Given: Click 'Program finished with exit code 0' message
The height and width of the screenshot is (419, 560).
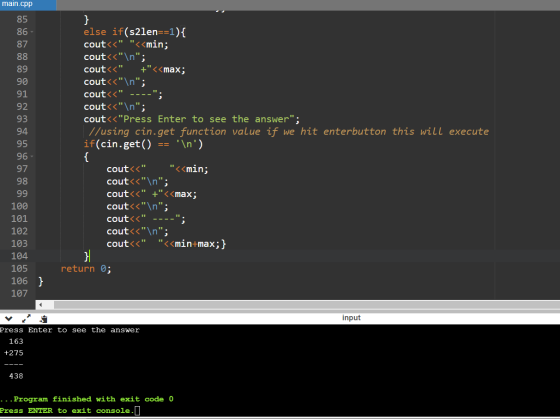Looking at the screenshot, I should click(87, 399).
